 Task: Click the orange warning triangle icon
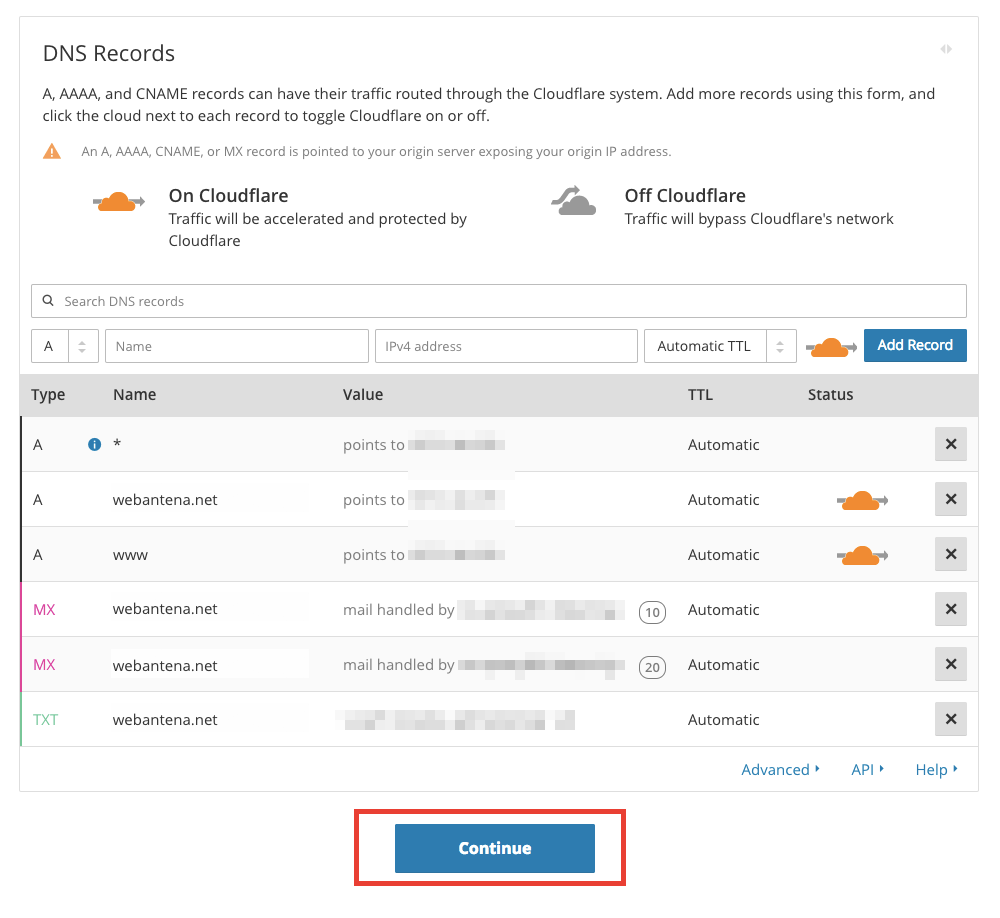click(52, 151)
